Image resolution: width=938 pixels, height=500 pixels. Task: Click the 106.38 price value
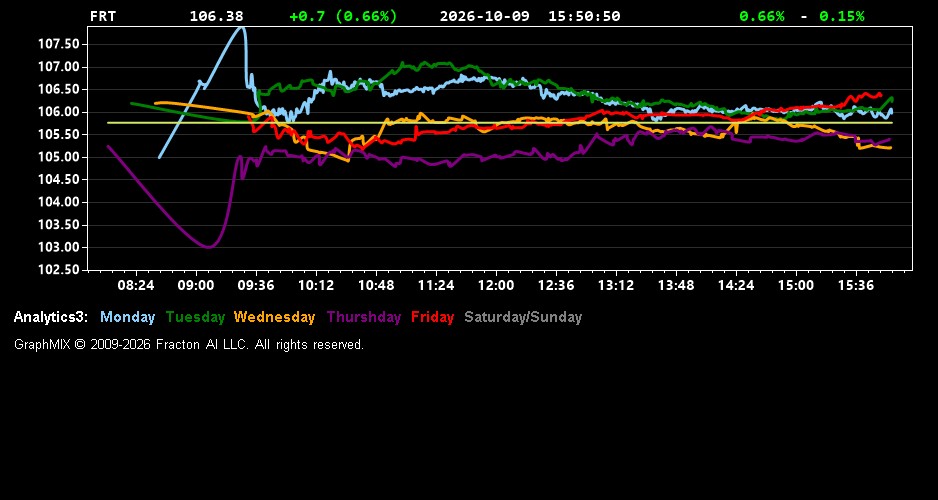[217, 16]
